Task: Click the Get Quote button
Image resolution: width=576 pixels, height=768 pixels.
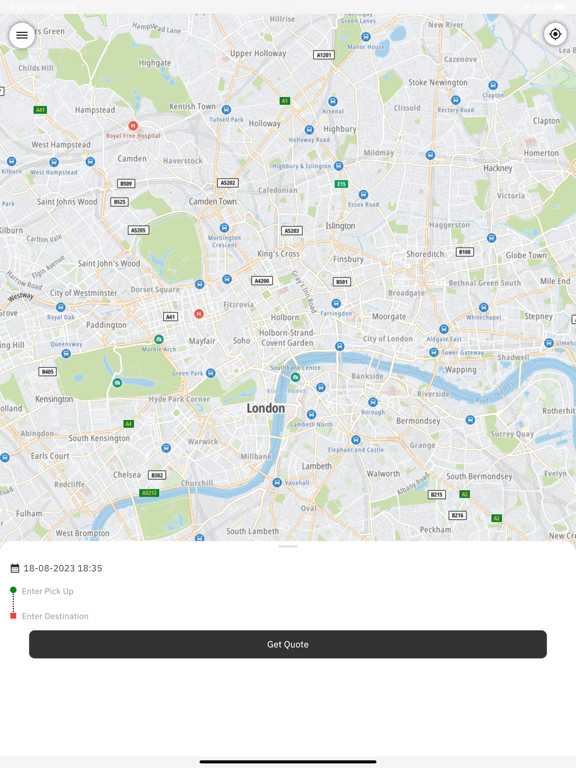Action: click(x=288, y=644)
